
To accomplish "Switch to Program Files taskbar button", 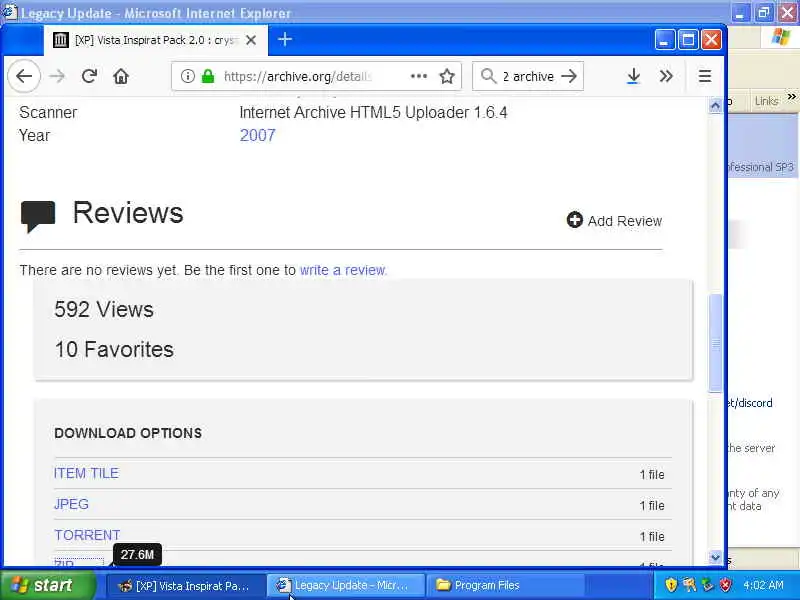I will 505,586.
